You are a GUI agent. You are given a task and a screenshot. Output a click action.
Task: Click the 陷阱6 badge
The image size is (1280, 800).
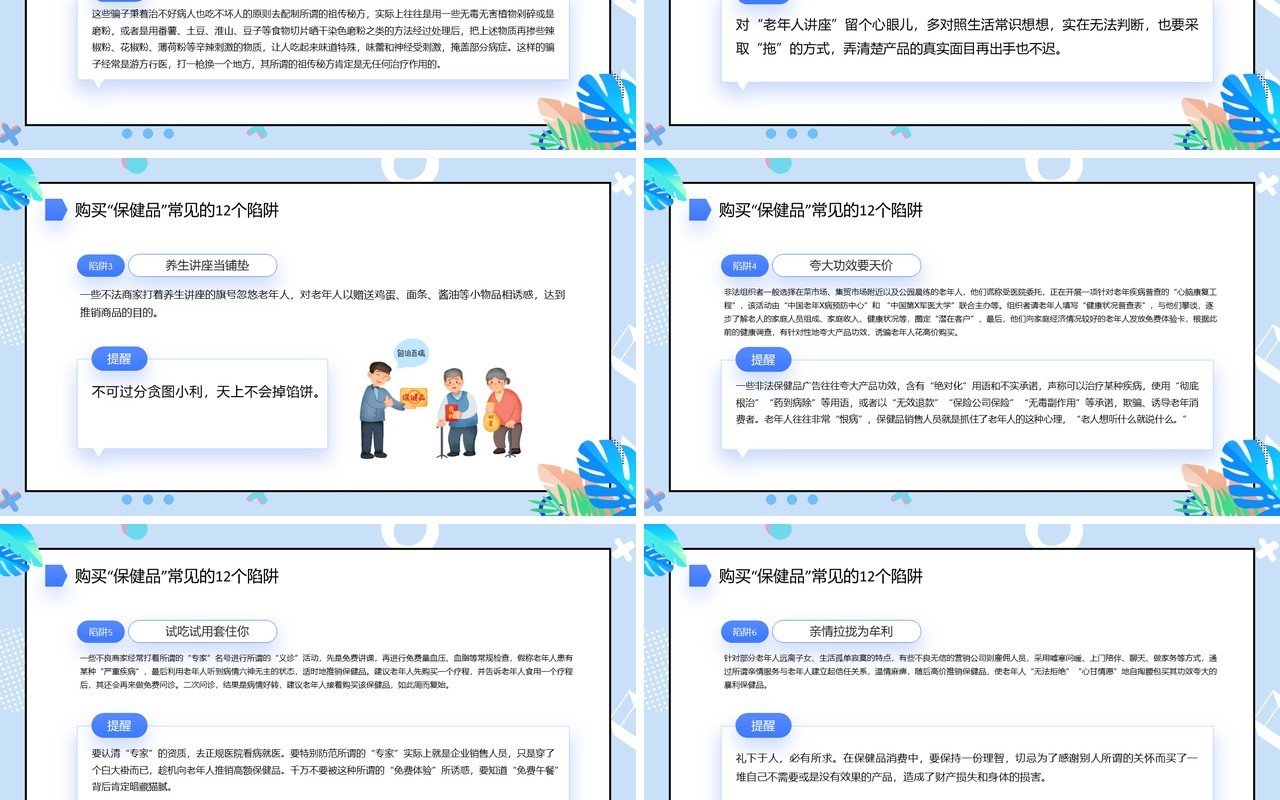(x=745, y=632)
